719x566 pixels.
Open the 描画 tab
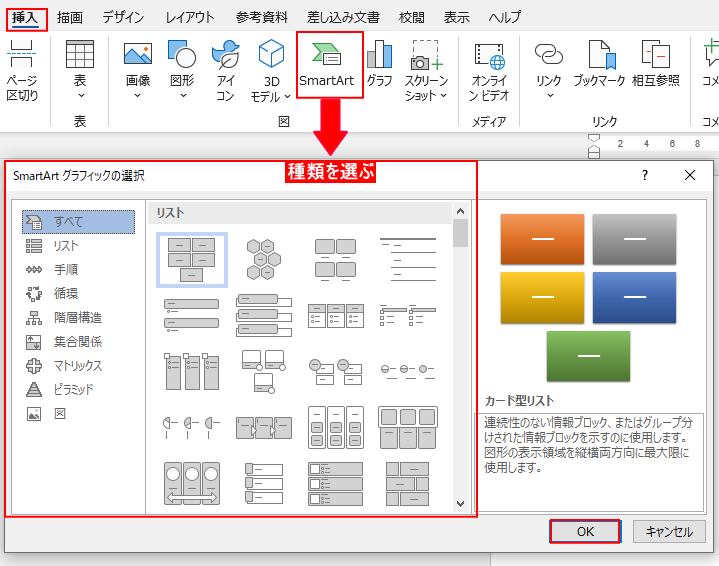70,17
